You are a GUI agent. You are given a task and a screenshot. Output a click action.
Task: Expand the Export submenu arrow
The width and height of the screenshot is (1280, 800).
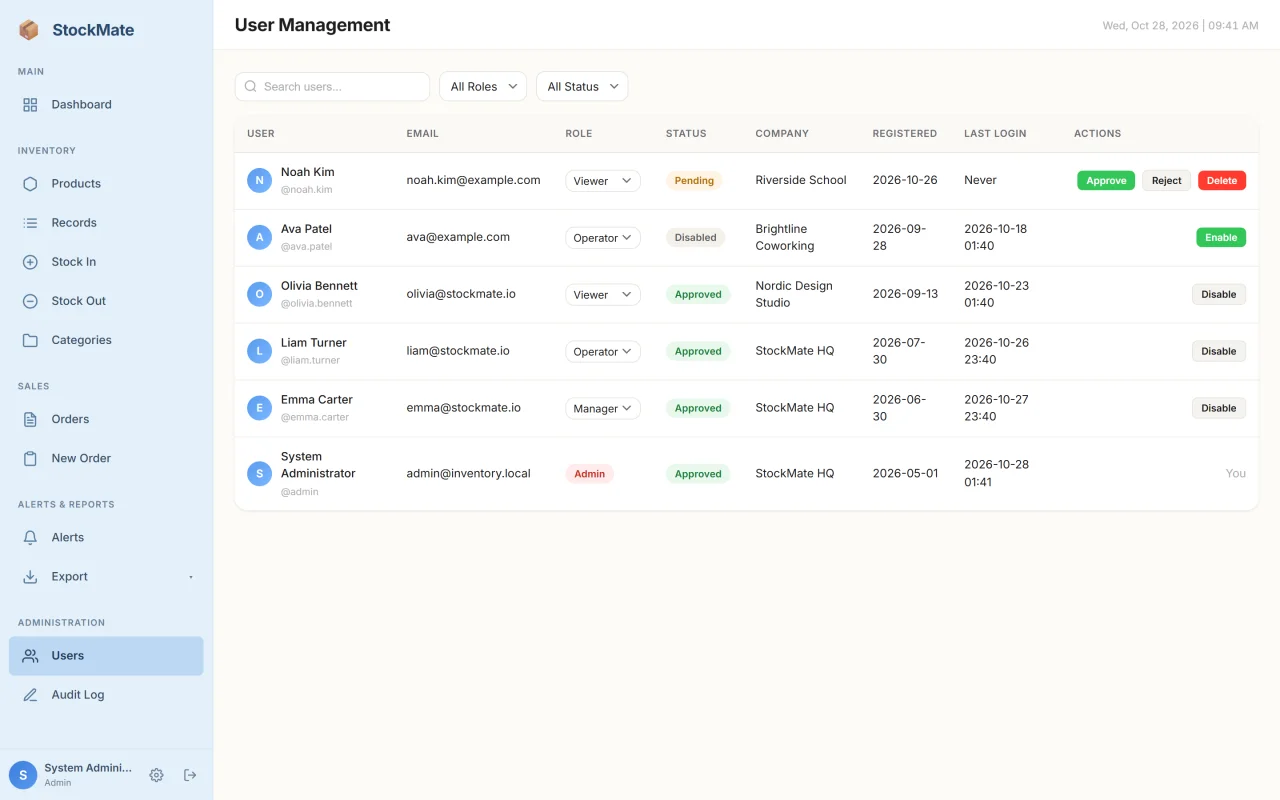(x=190, y=577)
